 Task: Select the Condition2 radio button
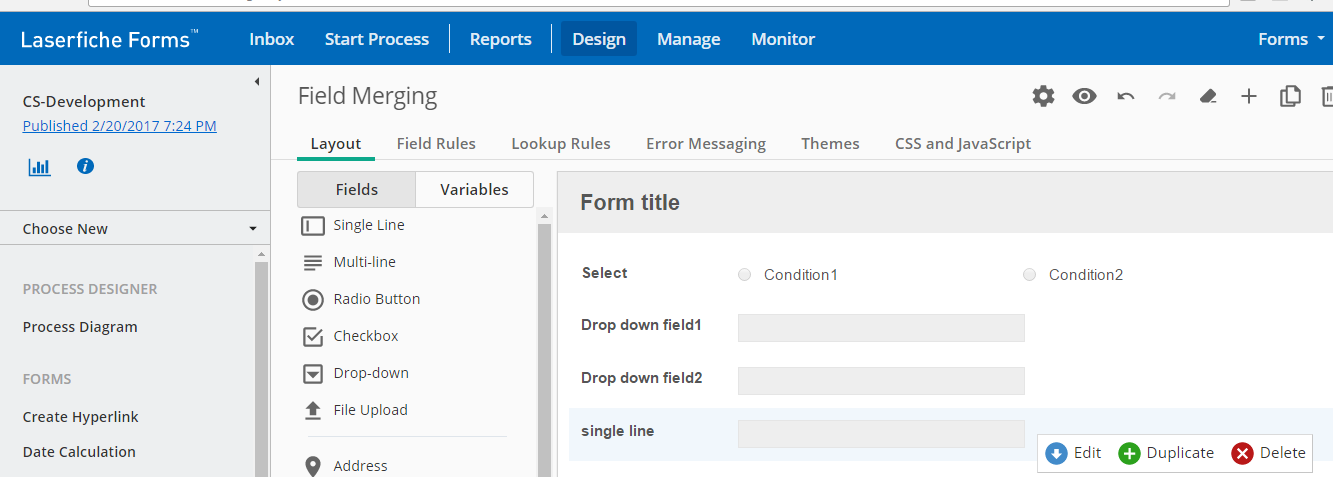coord(1029,275)
